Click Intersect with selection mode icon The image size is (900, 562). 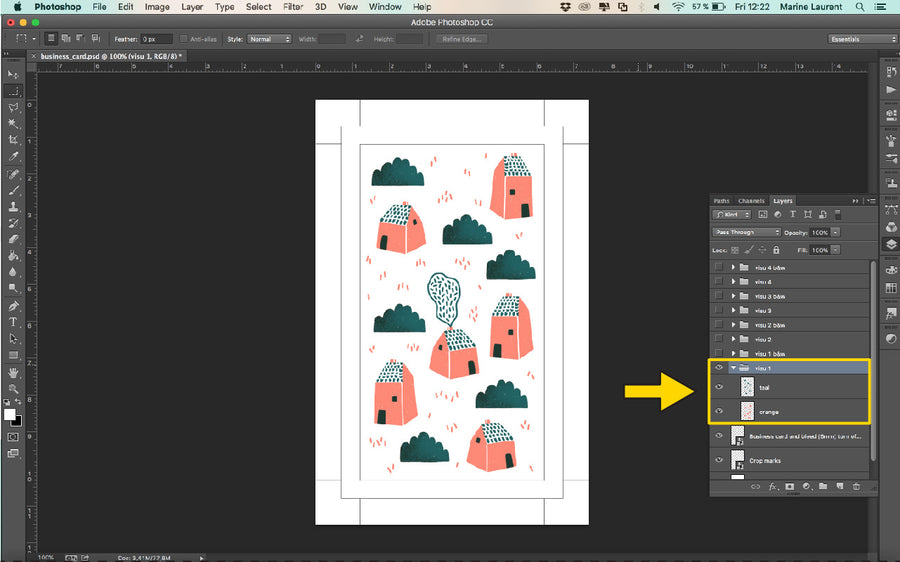coord(95,38)
